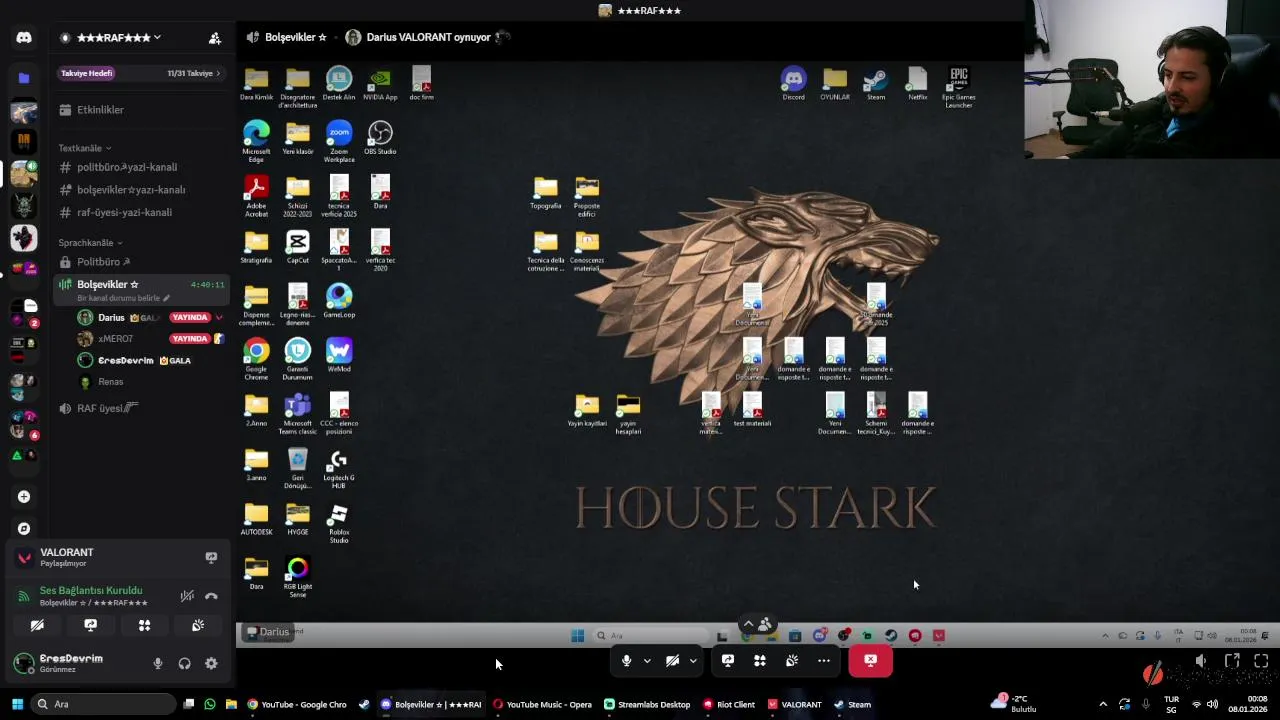Enter fullscreen on the stream
This screenshot has width=1280, height=720.
pos(1261,661)
